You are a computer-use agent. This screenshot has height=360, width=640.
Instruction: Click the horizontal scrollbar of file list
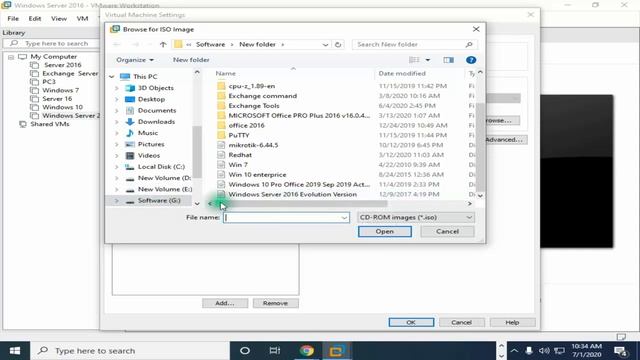click(301, 204)
